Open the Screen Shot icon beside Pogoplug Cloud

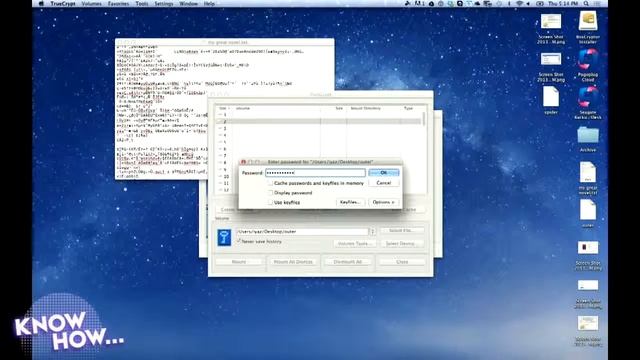[551, 60]
